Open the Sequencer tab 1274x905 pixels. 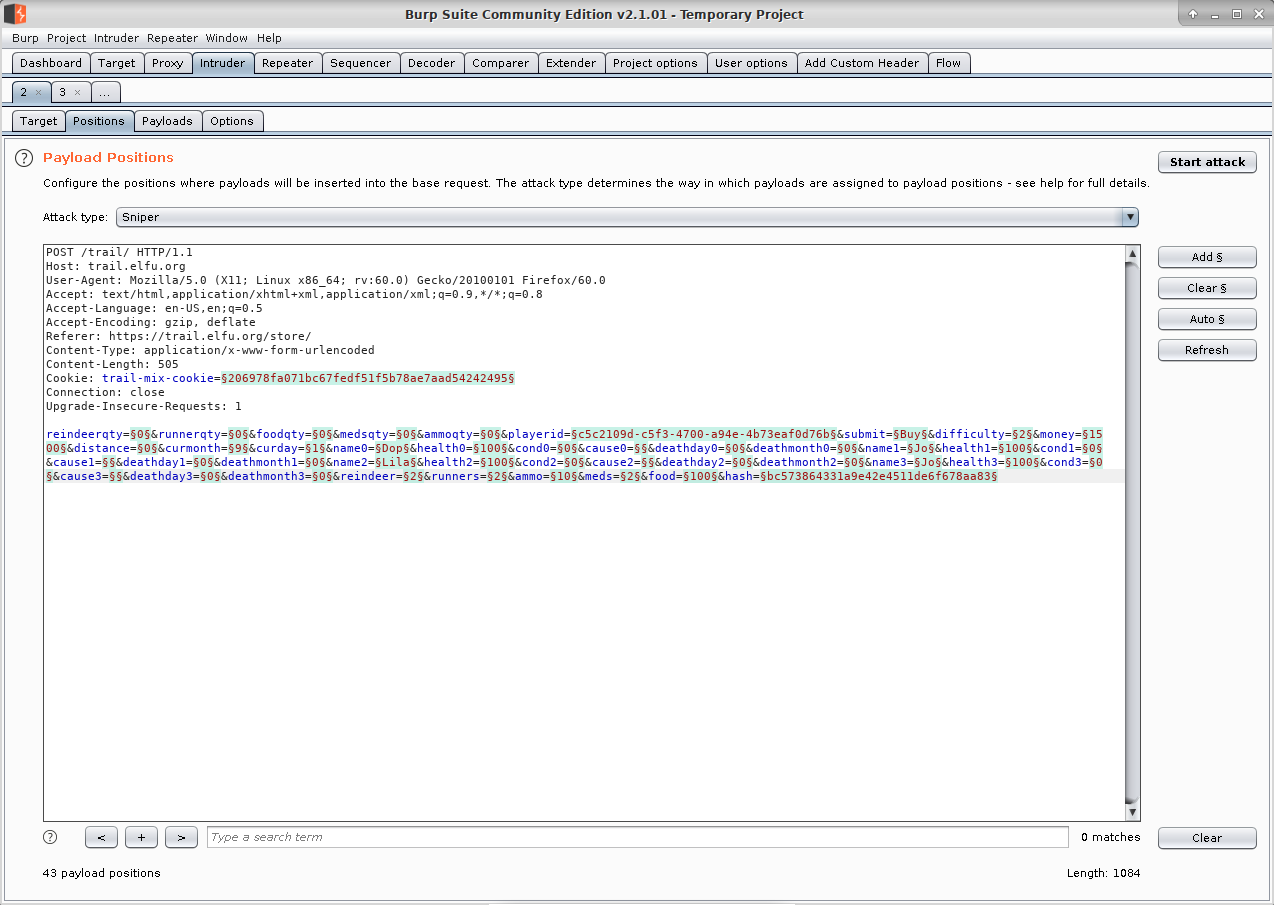point(361,63)
